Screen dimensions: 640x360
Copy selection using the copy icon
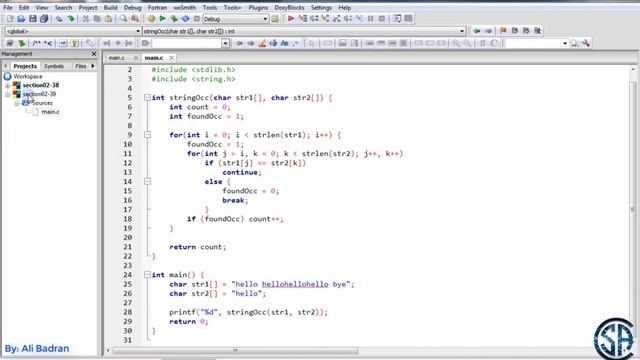97,19
